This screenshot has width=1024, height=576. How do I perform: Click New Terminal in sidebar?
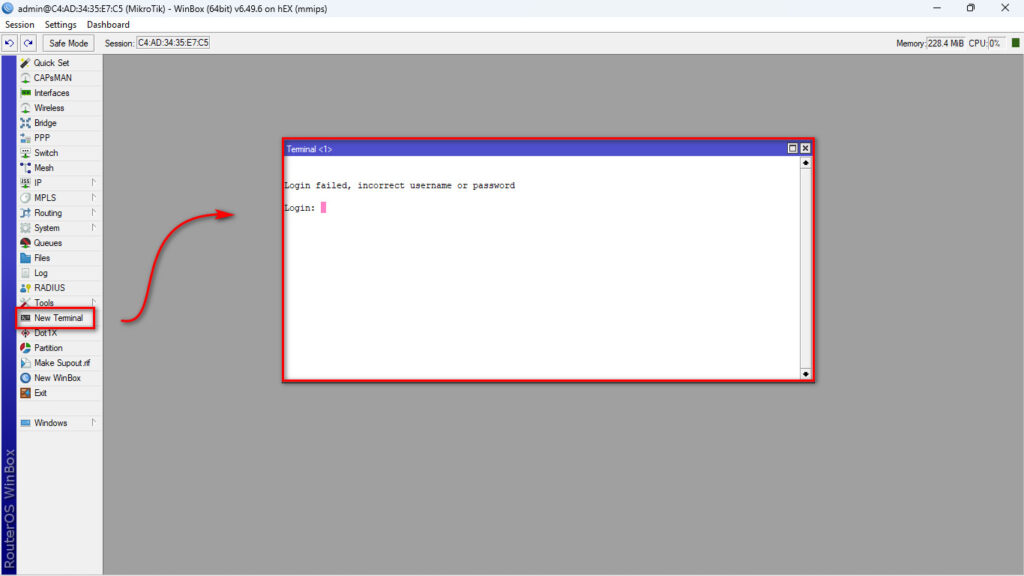pos(58,318)
